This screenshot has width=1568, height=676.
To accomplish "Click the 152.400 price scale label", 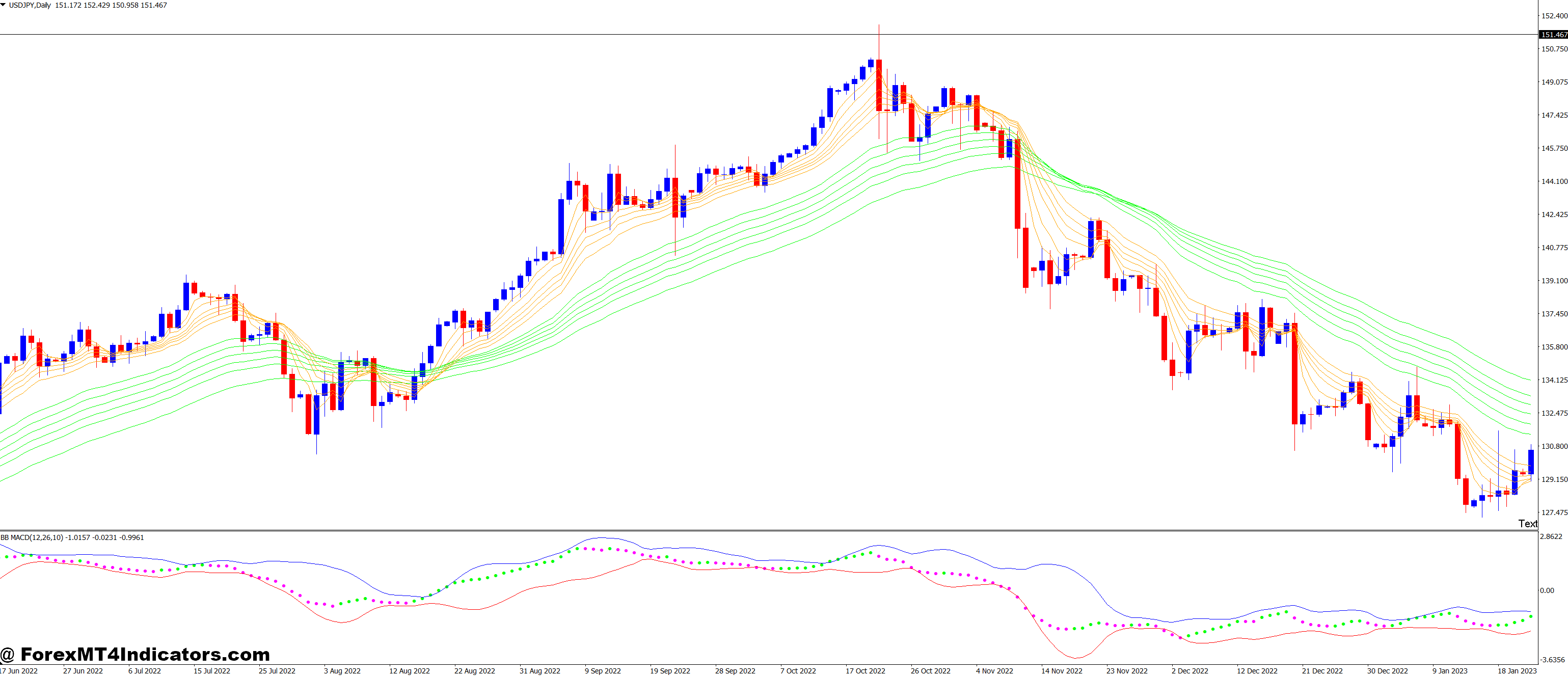I will [x=1554, y=16].
